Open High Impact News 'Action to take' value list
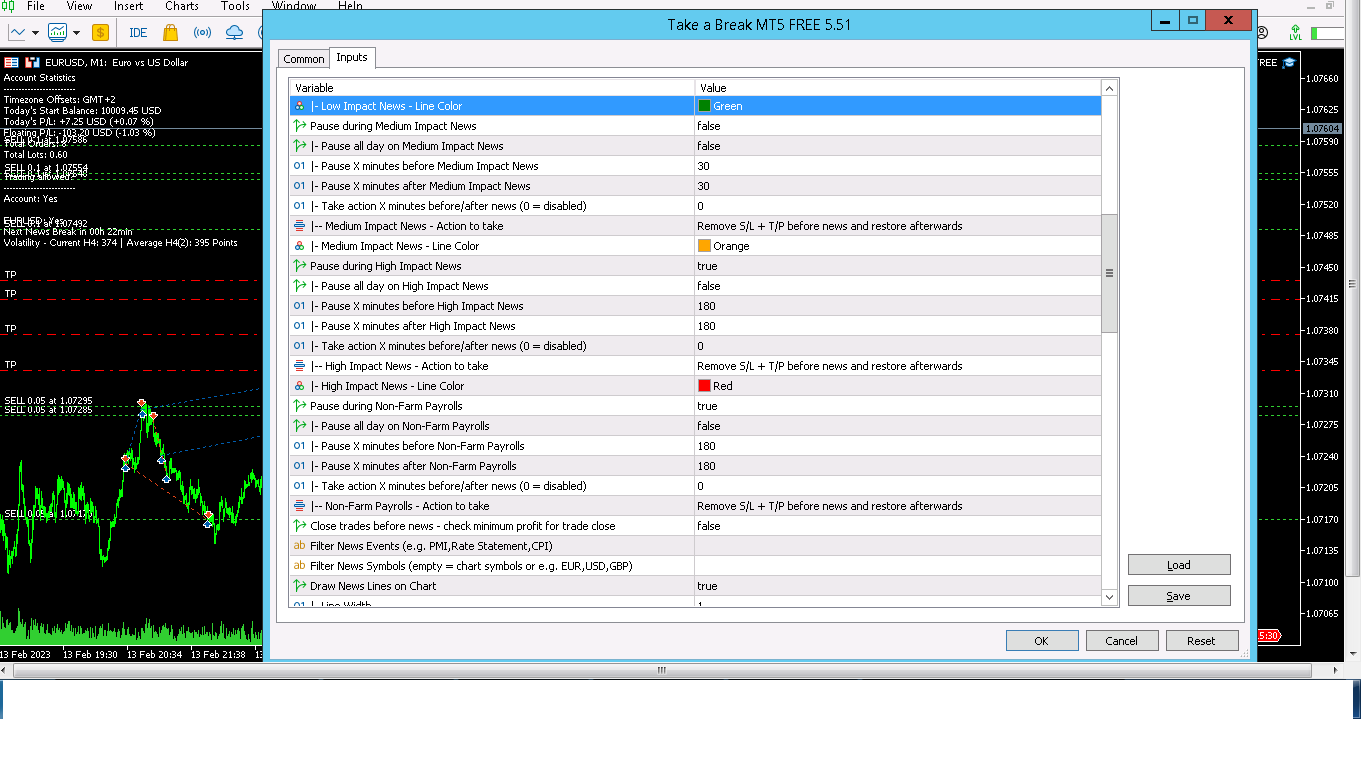Viewport: 1366px width, 768px height. [898, 366]
